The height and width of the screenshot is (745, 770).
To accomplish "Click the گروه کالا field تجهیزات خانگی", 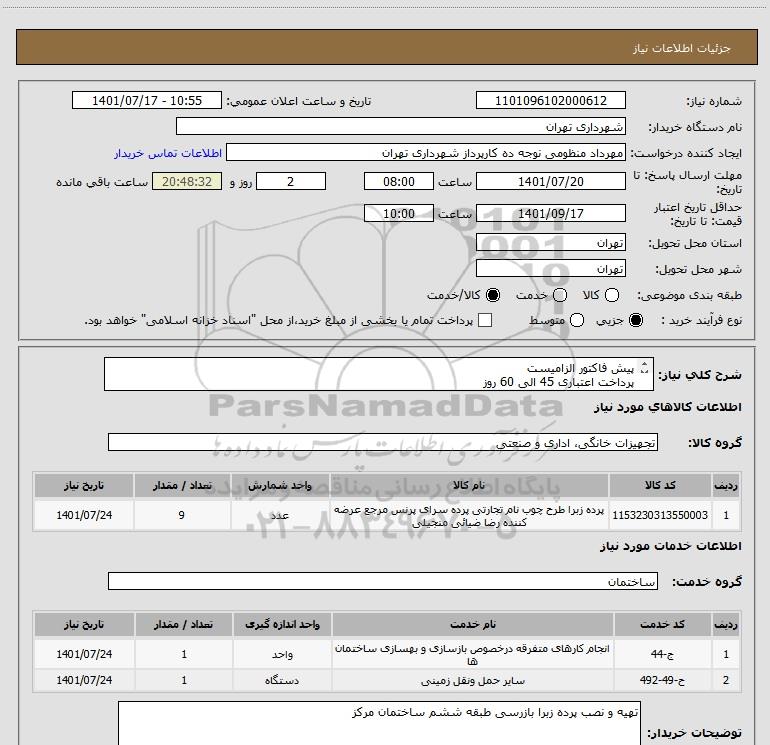I will pos(383,442).
